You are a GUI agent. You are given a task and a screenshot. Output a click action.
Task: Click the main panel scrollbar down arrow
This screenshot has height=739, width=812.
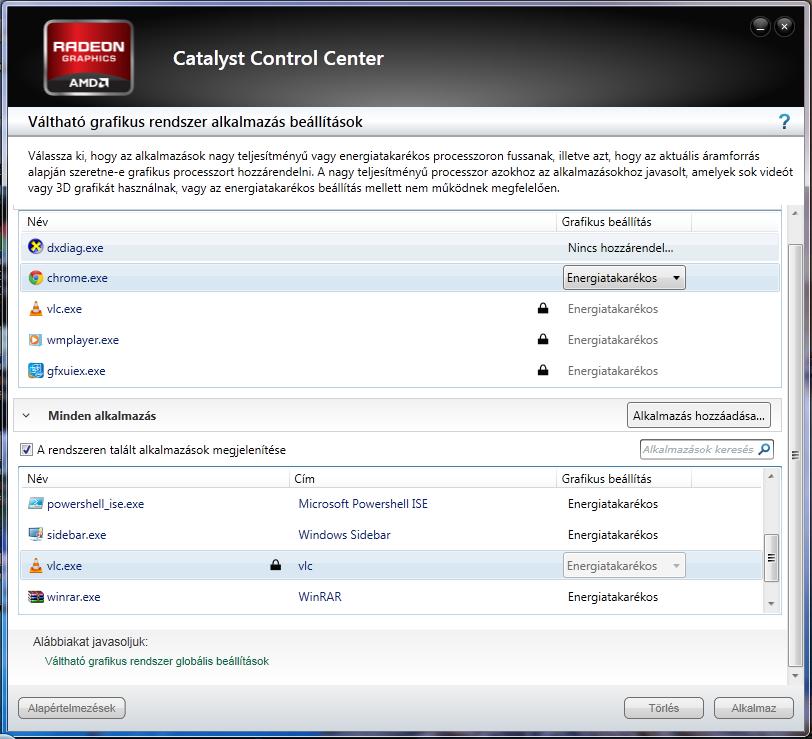coord(795,676)
